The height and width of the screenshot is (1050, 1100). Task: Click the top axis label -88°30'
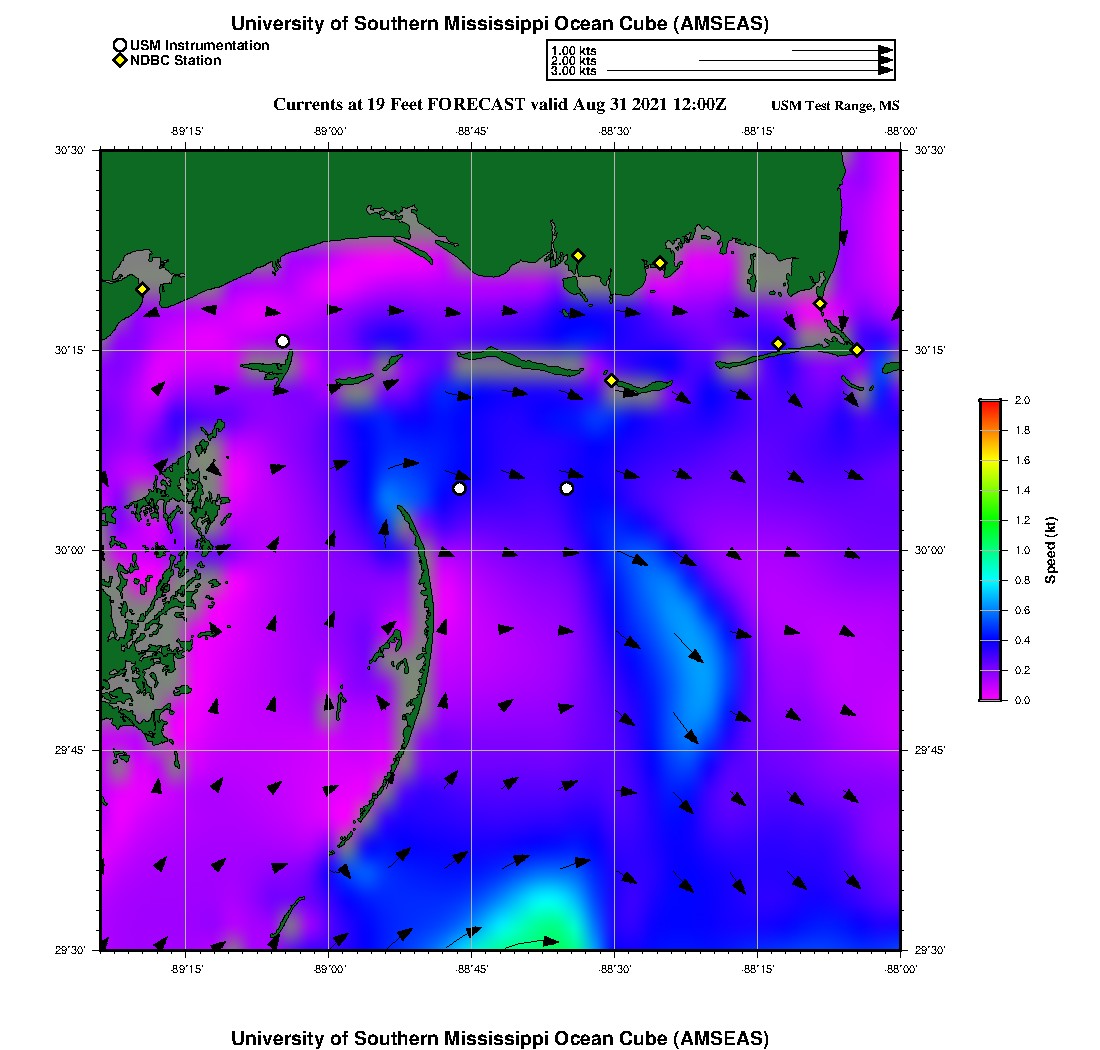click(615, 131)
